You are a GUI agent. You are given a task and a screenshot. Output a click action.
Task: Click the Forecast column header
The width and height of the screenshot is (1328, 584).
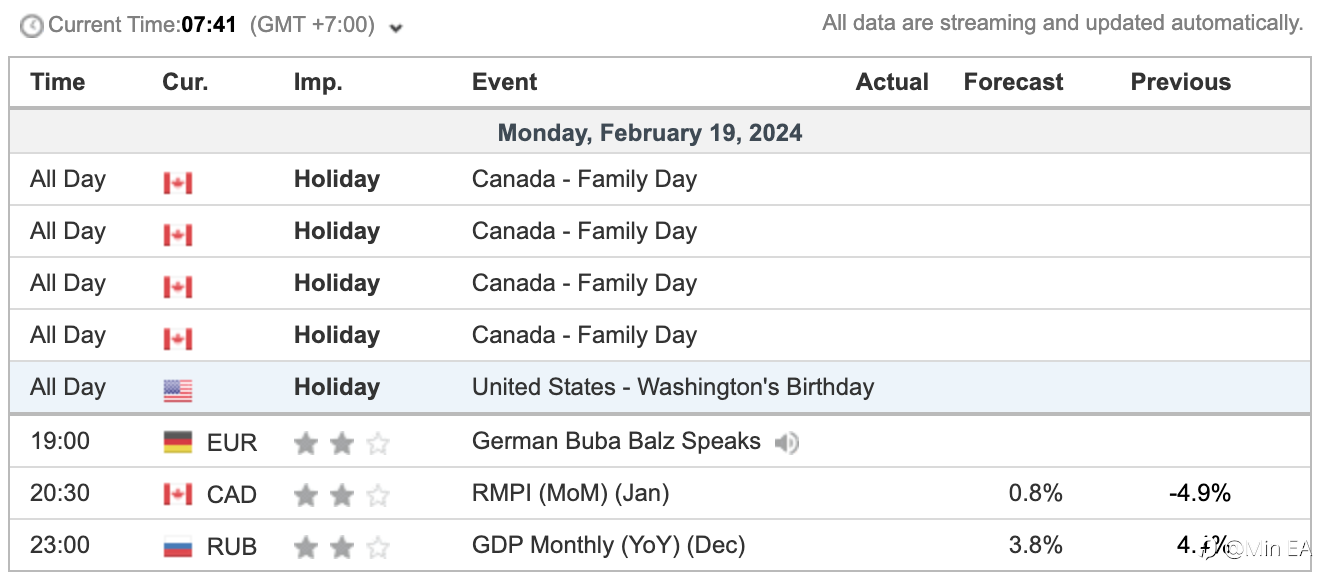tap(1013, 83)
